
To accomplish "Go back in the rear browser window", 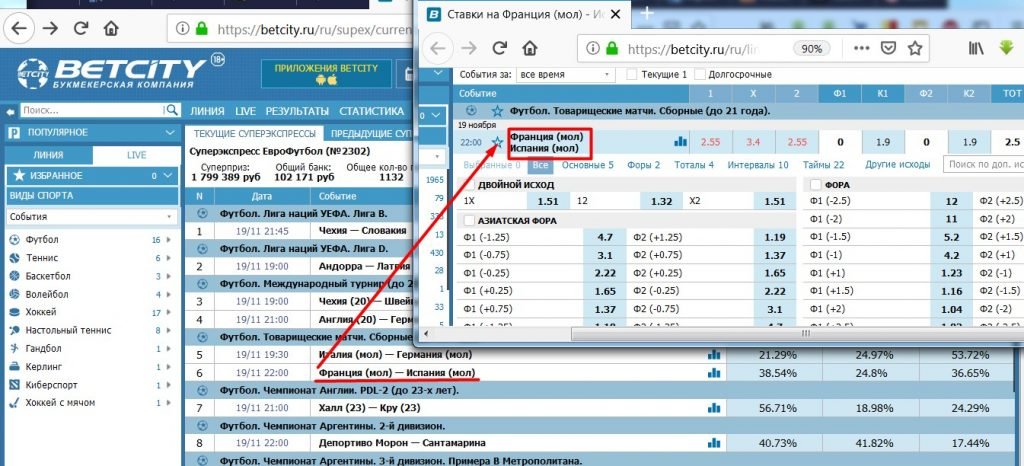I will (x=20, y=28).
